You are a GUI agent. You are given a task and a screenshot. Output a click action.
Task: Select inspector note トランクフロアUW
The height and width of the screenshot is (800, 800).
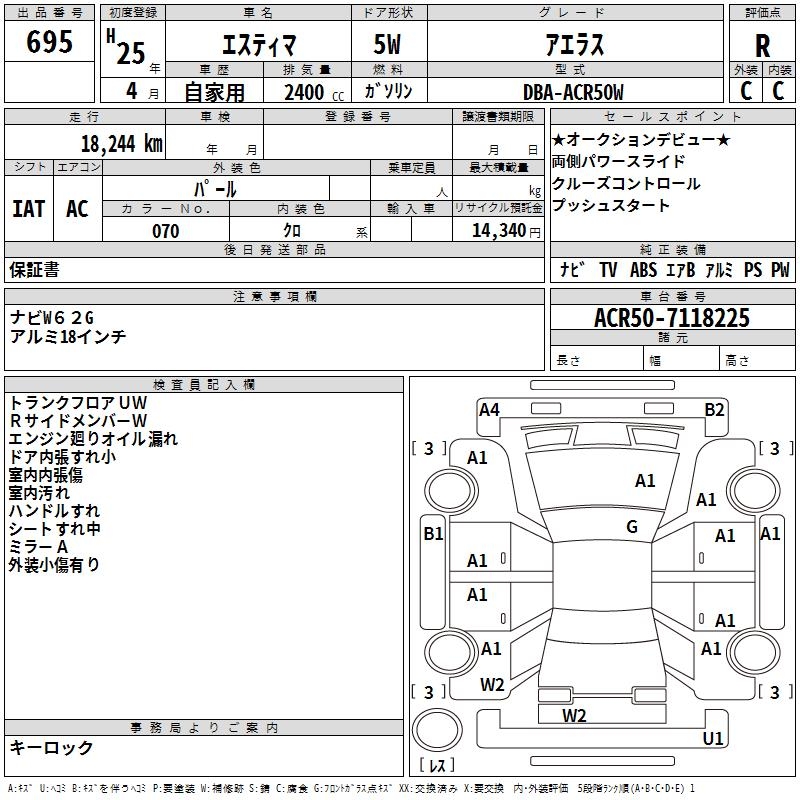pyautogui.click(x=78, y=403)
